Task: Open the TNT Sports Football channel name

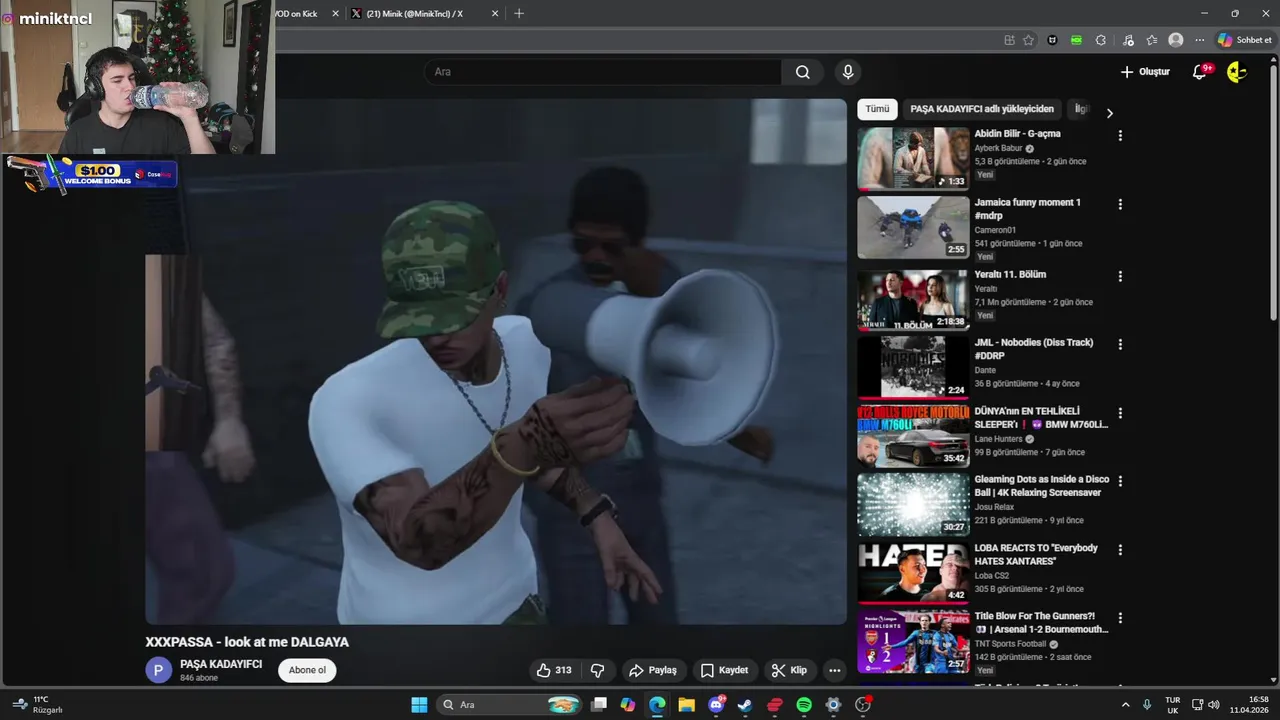Action: pos(1010,644)
